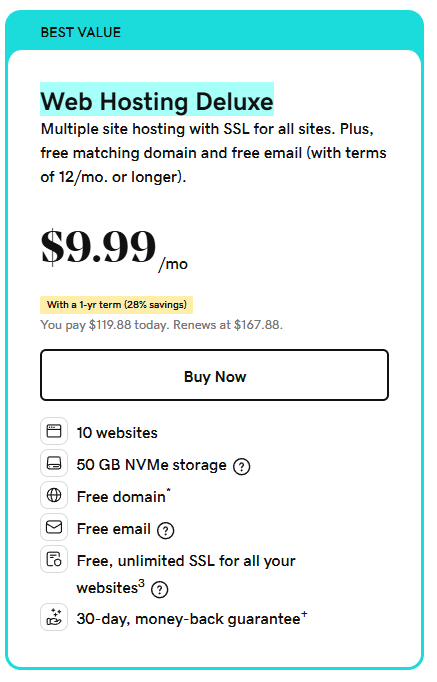Viewport: 437px width, 682px height.
Task: Click the SSL certificate icon
Action: coord(54,559)
